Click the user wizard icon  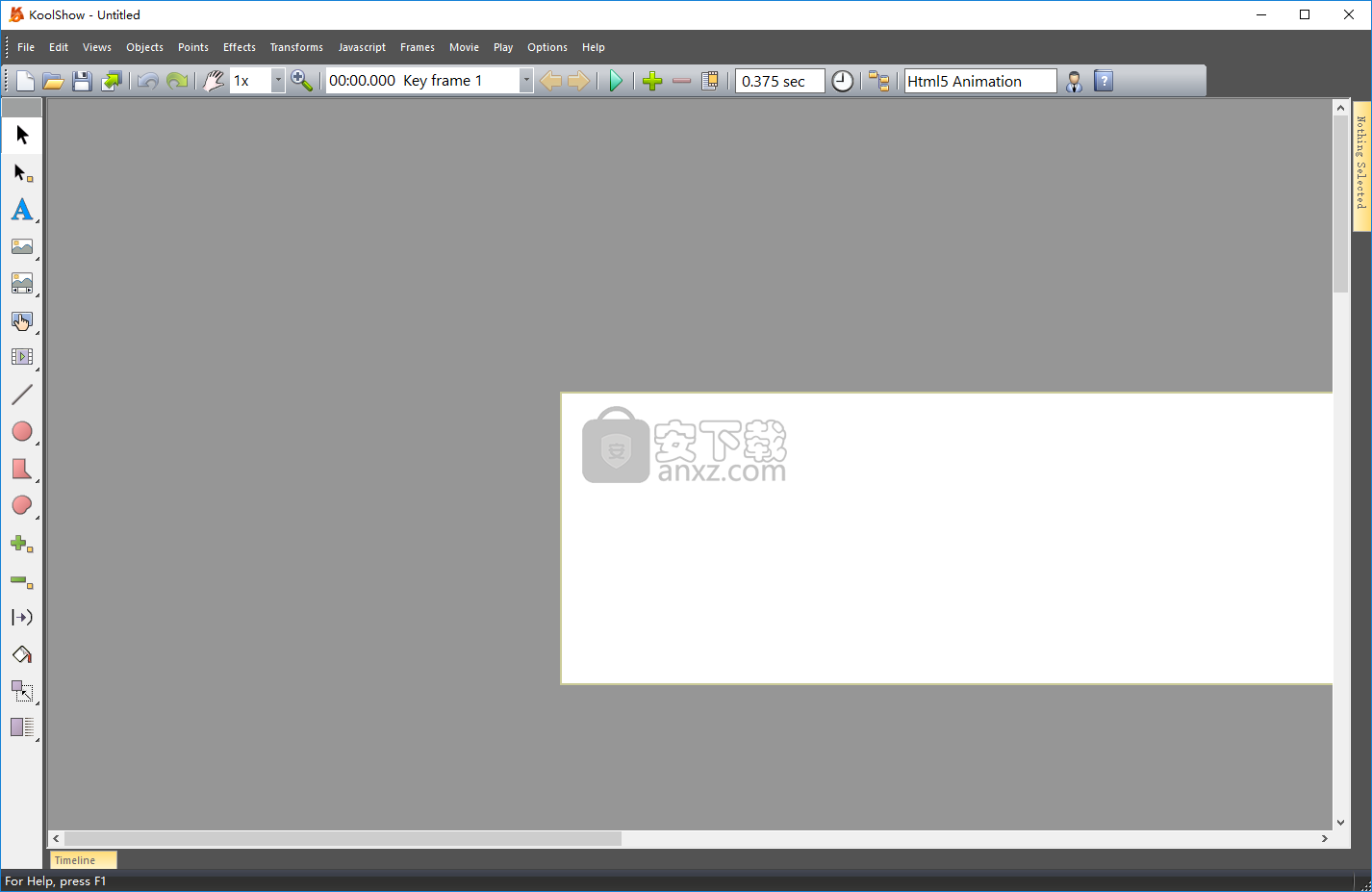pyautogui.click(x=1075, y=81)
